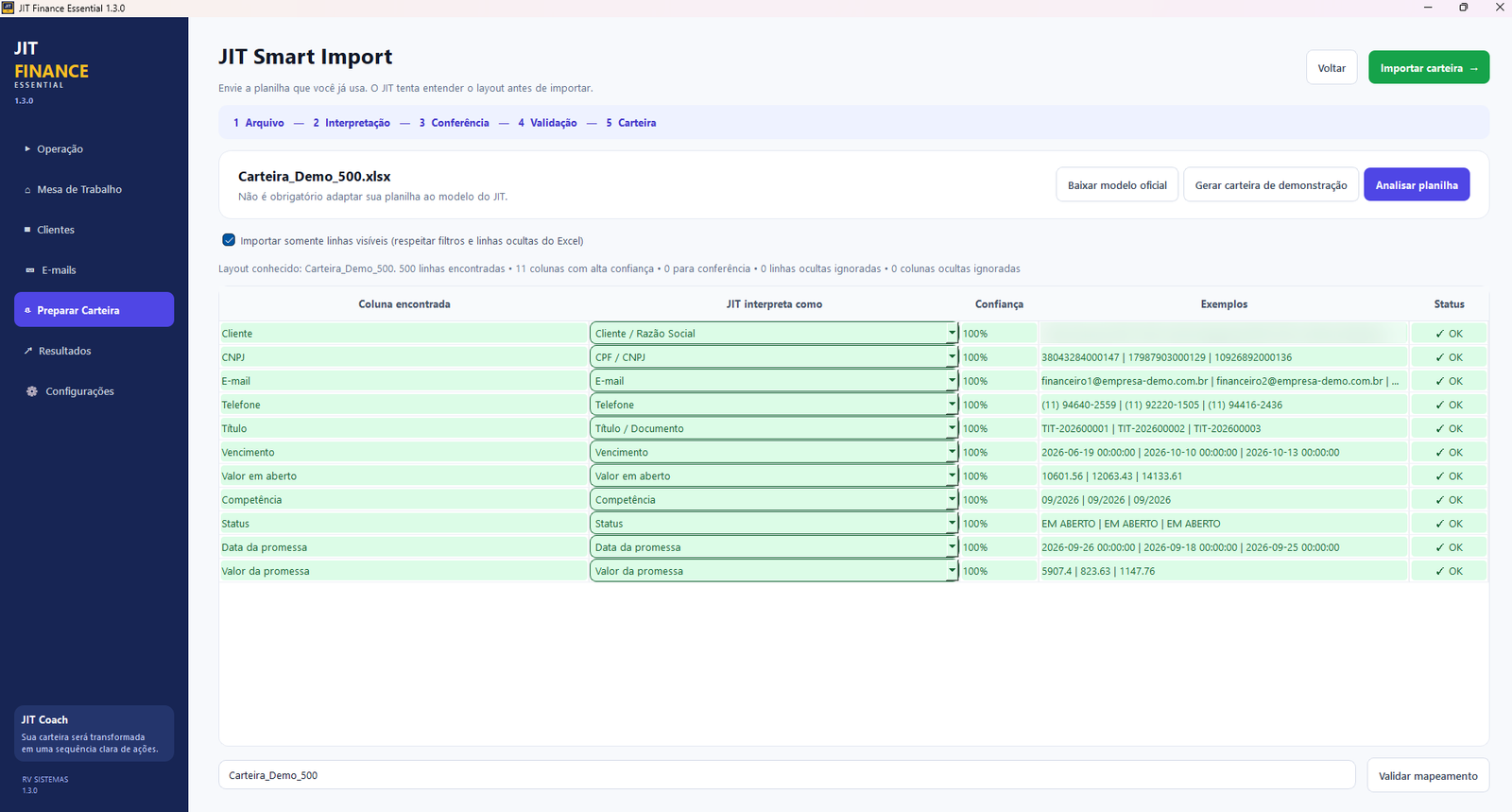Click the Confiança column header
1512x812 pixels.
[999, 304]
